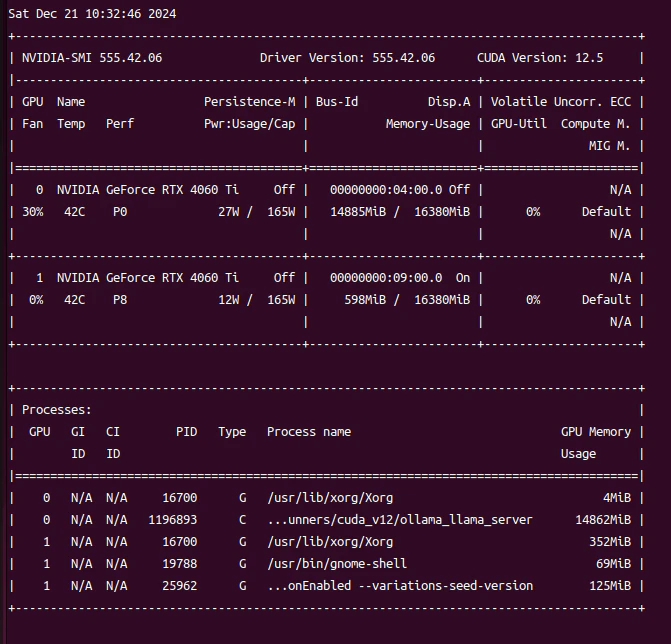Click the P8 performance state

click(120, 300)
